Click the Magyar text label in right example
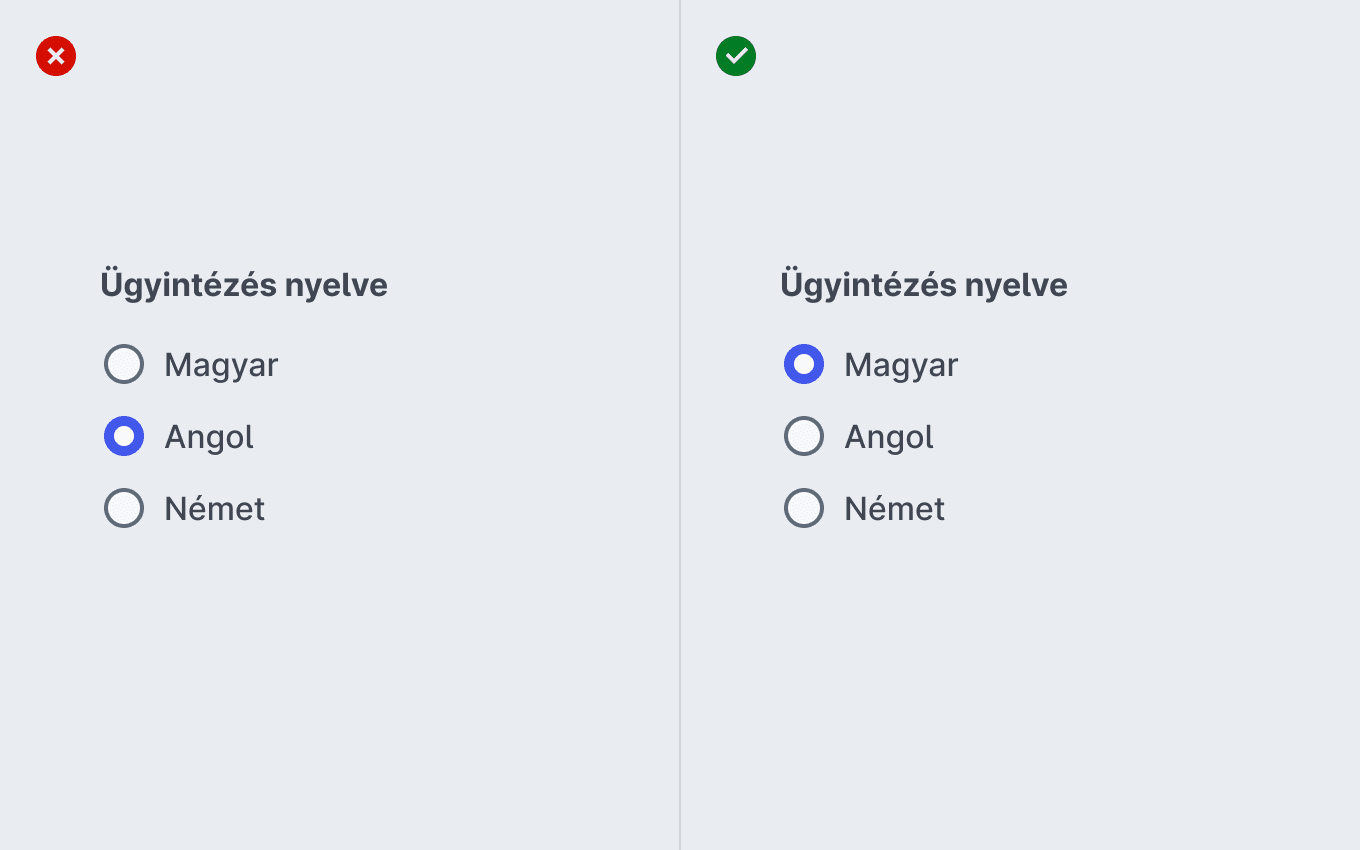This screenshot has height=850, width=1360. point(901,366)
